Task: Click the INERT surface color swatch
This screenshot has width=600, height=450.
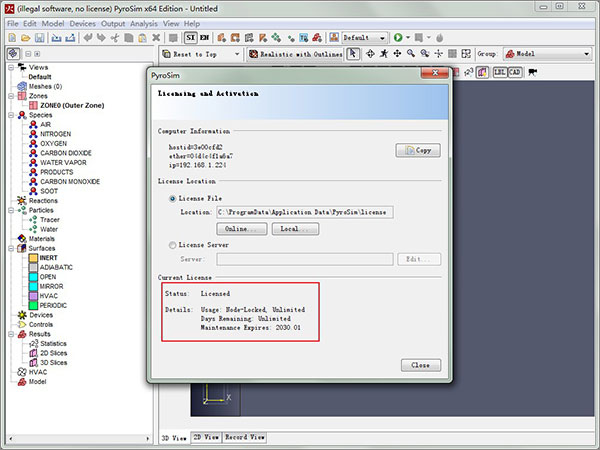Action: [33, 258]
